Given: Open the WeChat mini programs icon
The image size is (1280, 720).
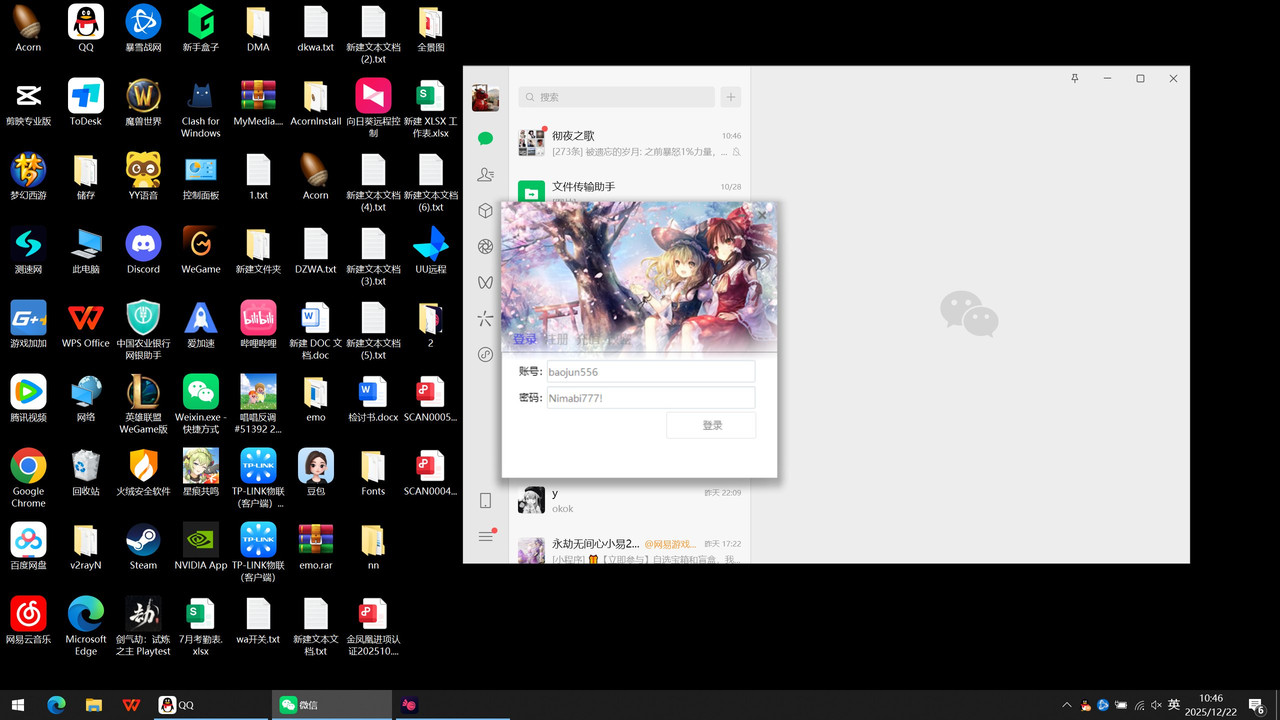Looking at the screenshot, I should (485, 355).
